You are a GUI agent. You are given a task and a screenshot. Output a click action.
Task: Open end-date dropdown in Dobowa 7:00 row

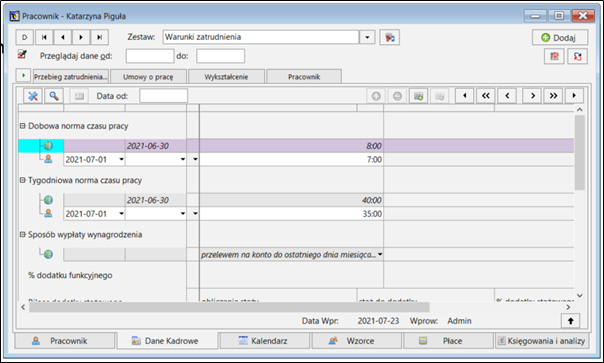[183, 159]
